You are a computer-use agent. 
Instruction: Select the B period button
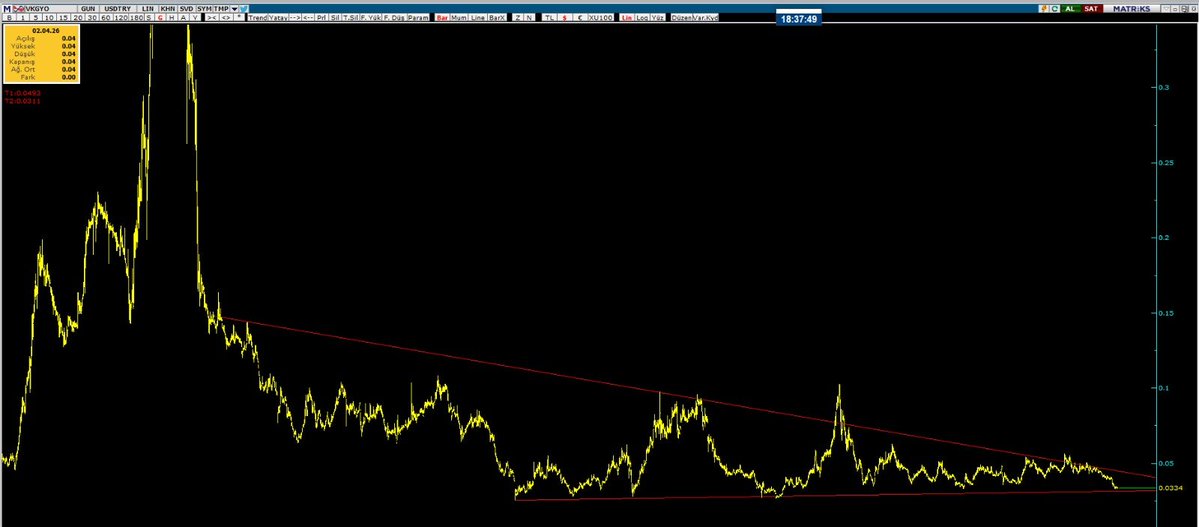[x=9, y=17]
